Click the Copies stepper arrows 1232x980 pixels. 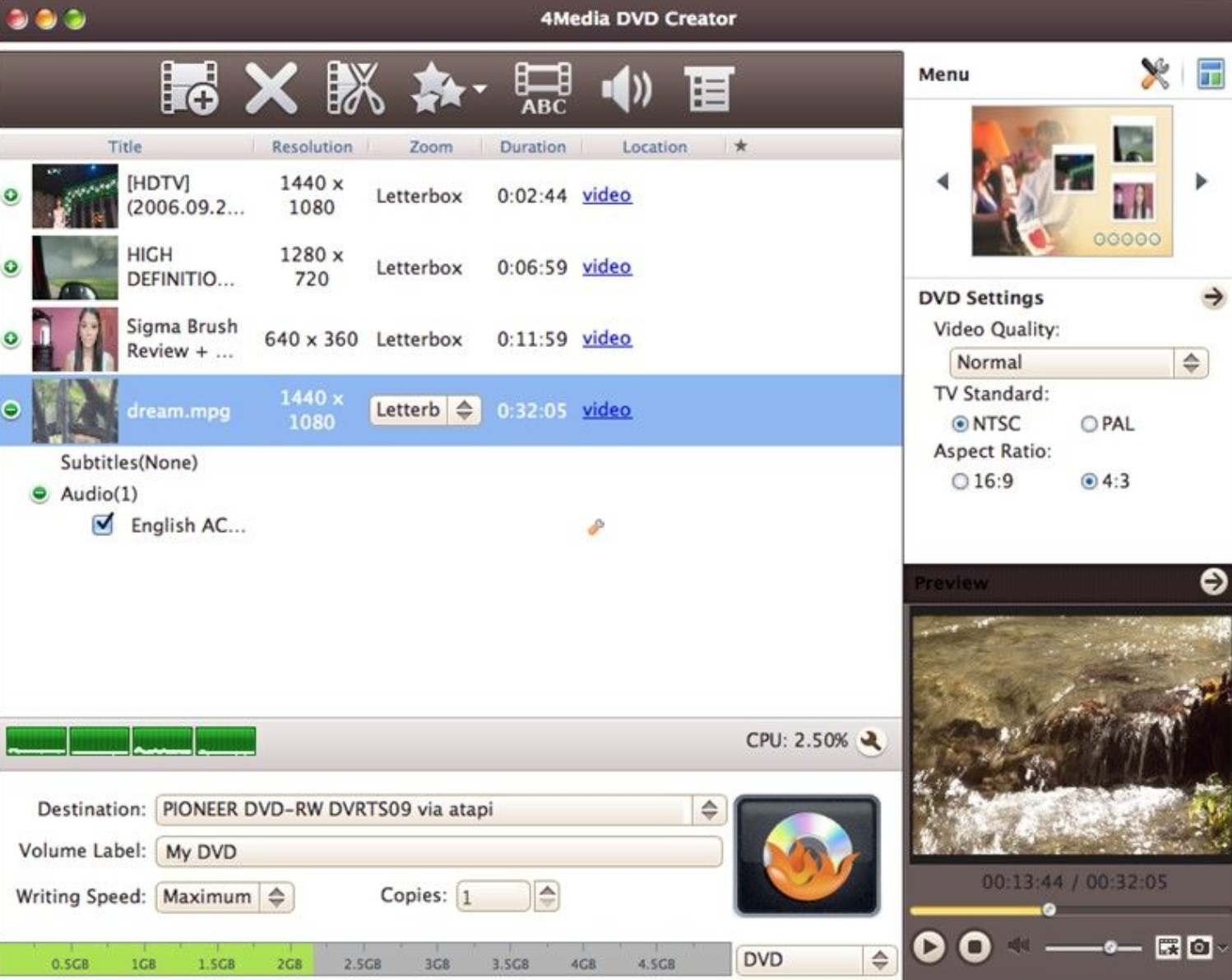point(547,896)
